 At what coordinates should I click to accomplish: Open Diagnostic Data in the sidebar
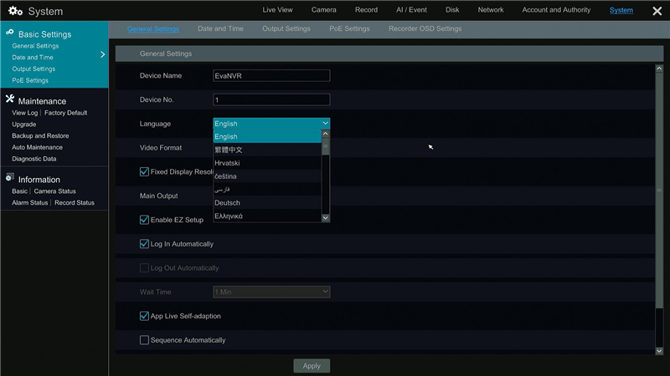click(34, 159)
